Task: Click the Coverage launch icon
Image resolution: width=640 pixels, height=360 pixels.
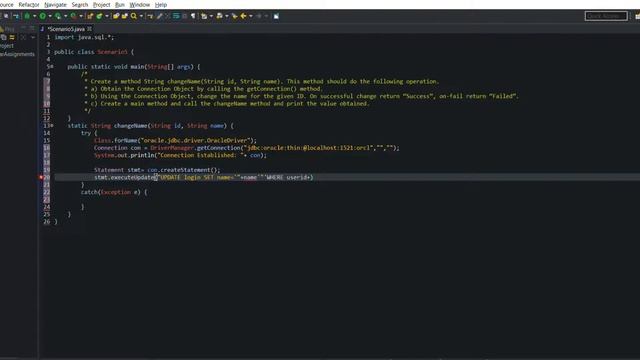Action: [58, 16]
